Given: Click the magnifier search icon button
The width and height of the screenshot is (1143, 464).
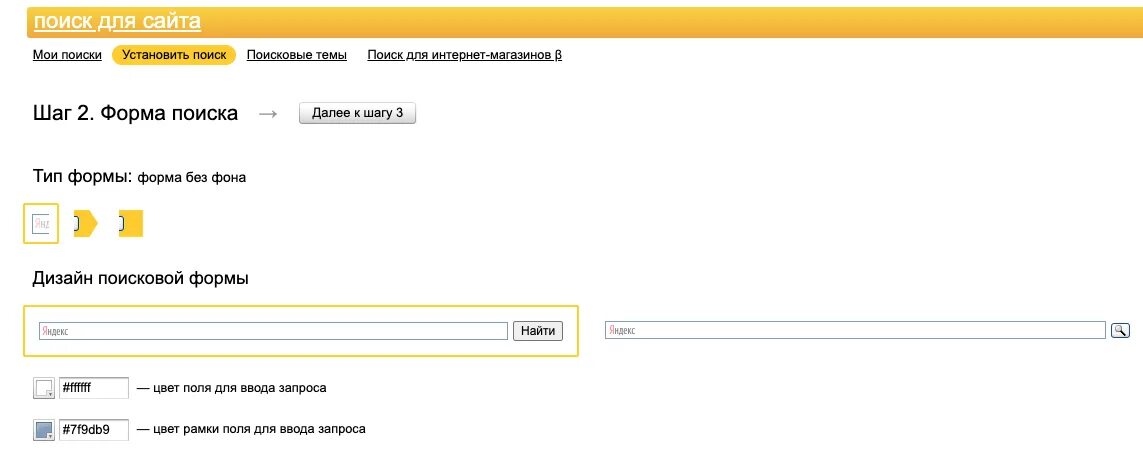Looking at the screenshot, I should (1120, 331).
